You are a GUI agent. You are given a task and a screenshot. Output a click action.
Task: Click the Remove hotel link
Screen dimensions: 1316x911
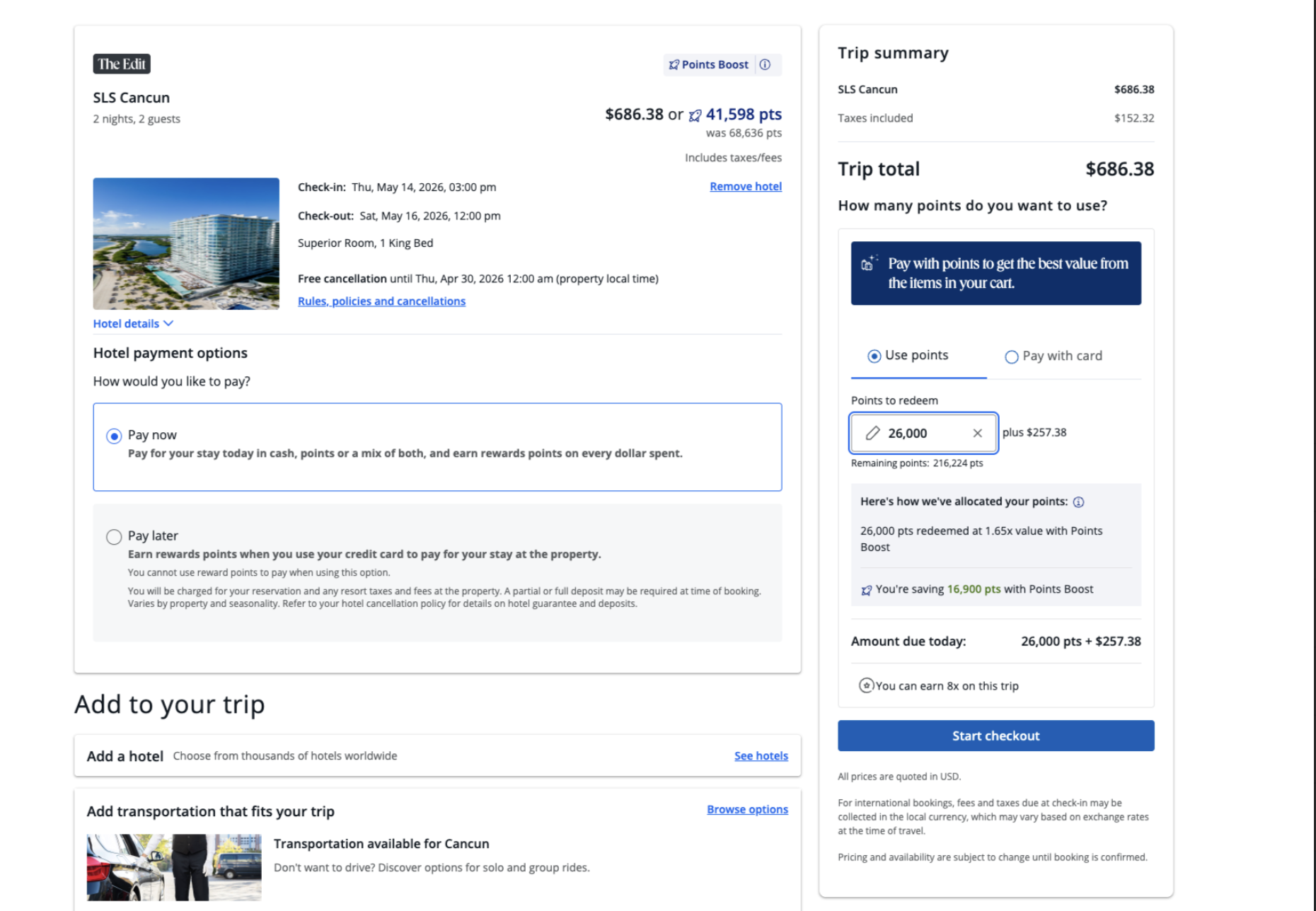[746, 186]
